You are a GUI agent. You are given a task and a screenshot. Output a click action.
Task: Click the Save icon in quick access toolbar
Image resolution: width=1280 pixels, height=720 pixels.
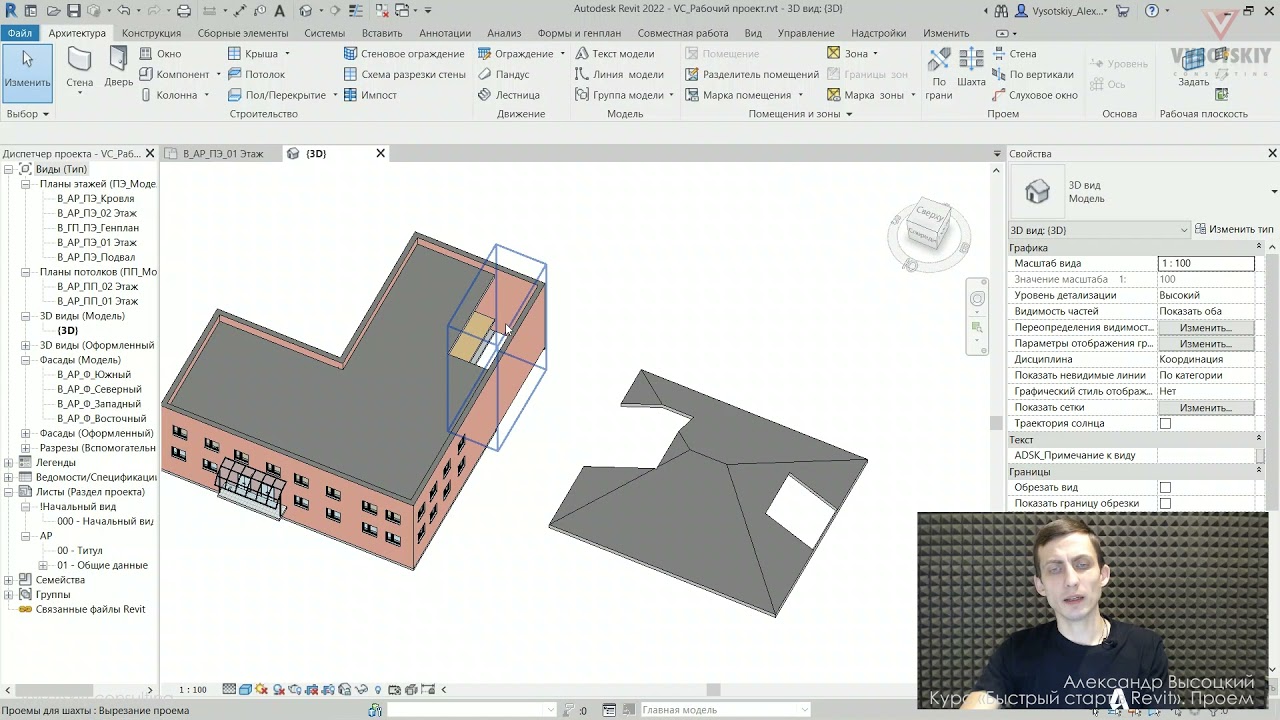pyautogui.click(x=74, y=10)
